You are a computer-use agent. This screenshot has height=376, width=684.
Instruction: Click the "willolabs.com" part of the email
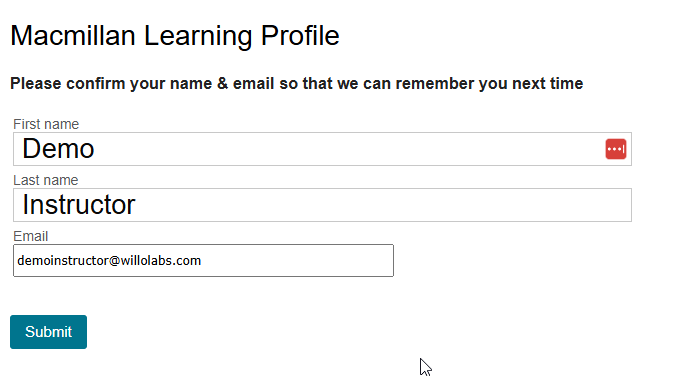point(161,261)
